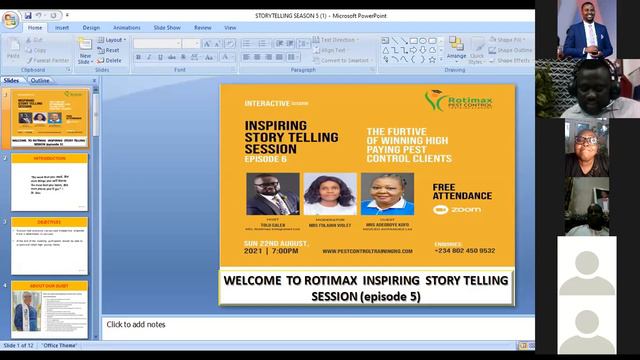Open the Insert ribbon tab
Viewport: 640px width, 360px height.
pyautogui.click(x=62, y=28)
